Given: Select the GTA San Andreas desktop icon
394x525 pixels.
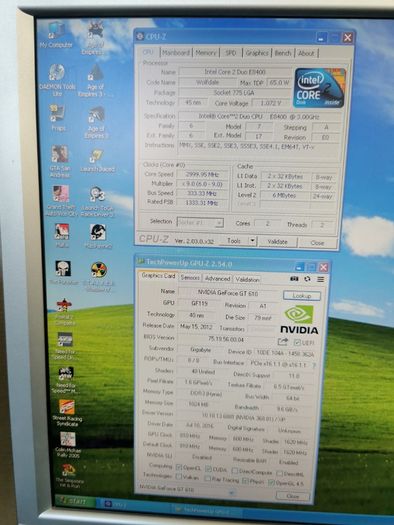Looking at the screenshot, I should pos(60,161).
